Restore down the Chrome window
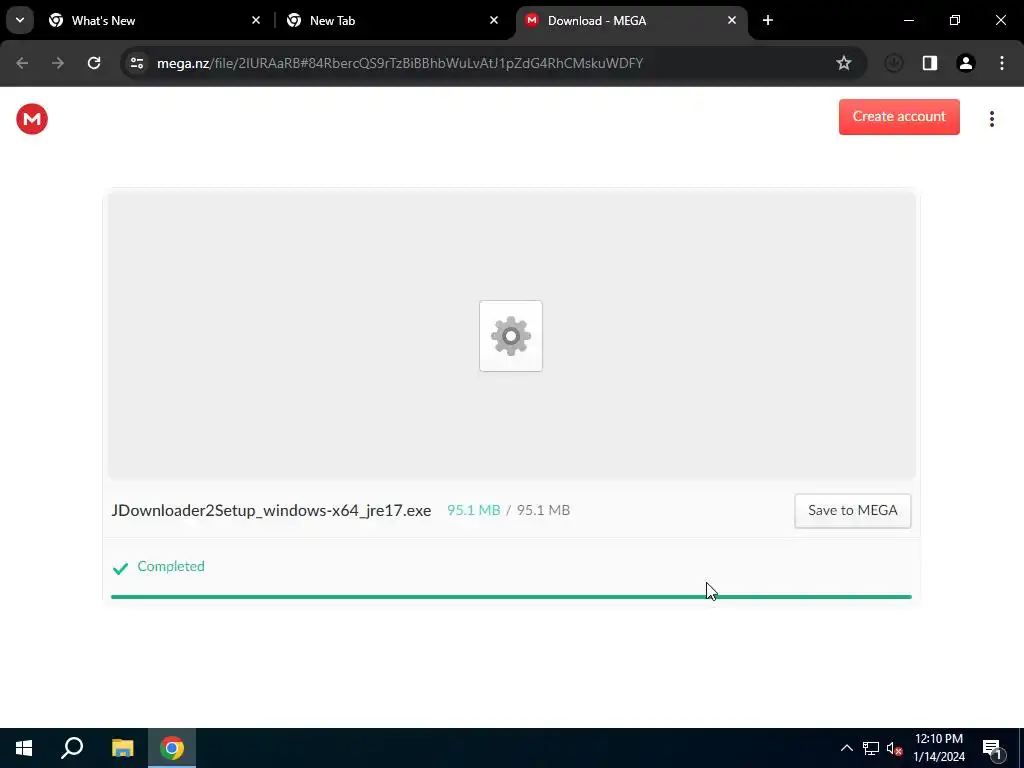1024x768 pixels. coord(955,21)
